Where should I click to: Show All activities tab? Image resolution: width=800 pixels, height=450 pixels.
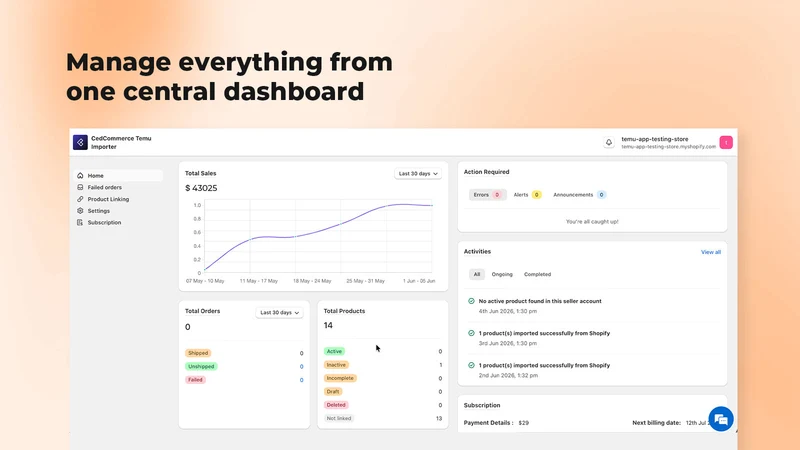pyautogui.click(x=477, y=274)
